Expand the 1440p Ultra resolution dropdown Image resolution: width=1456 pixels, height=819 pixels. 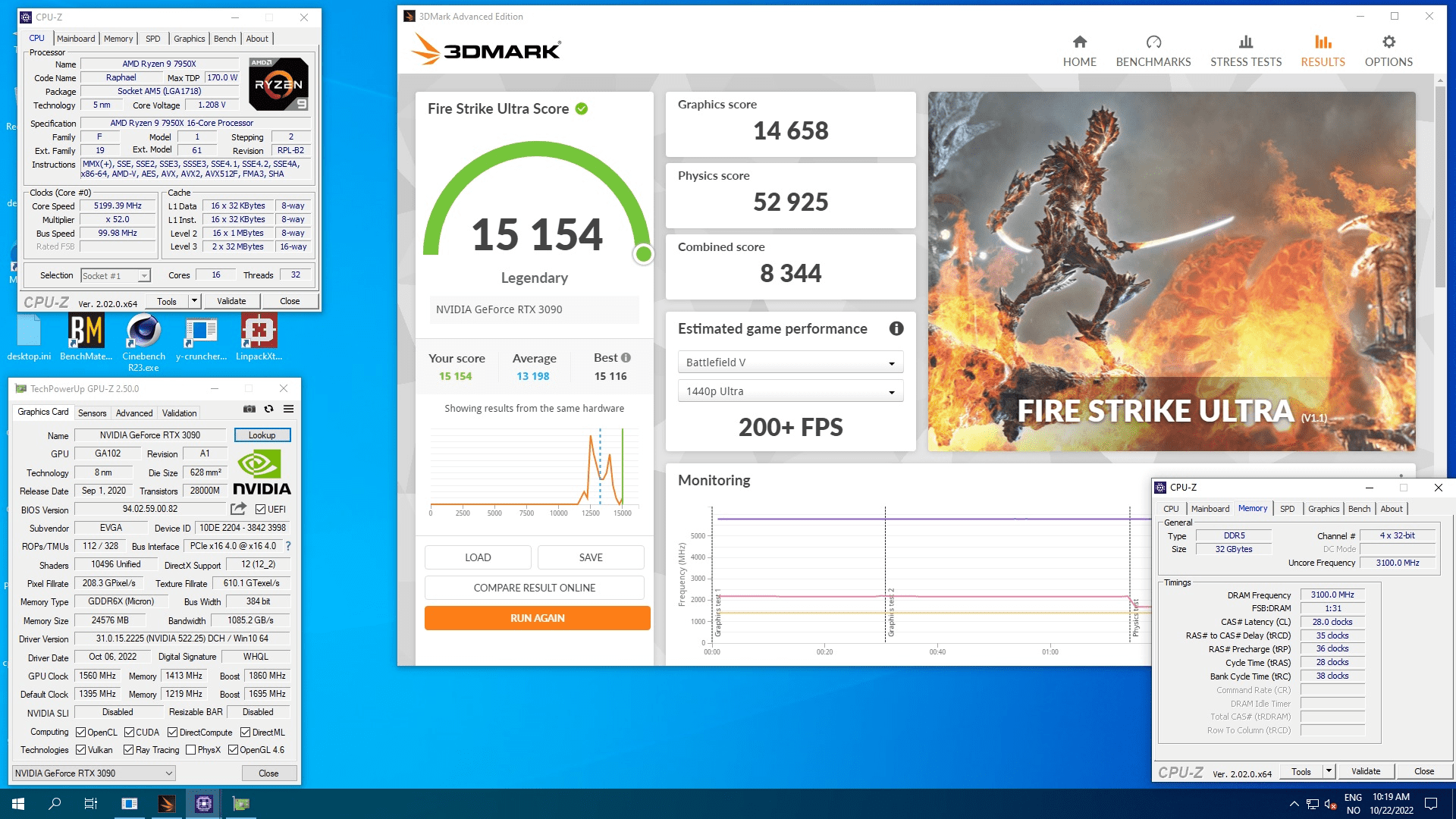tap(790, 391)
